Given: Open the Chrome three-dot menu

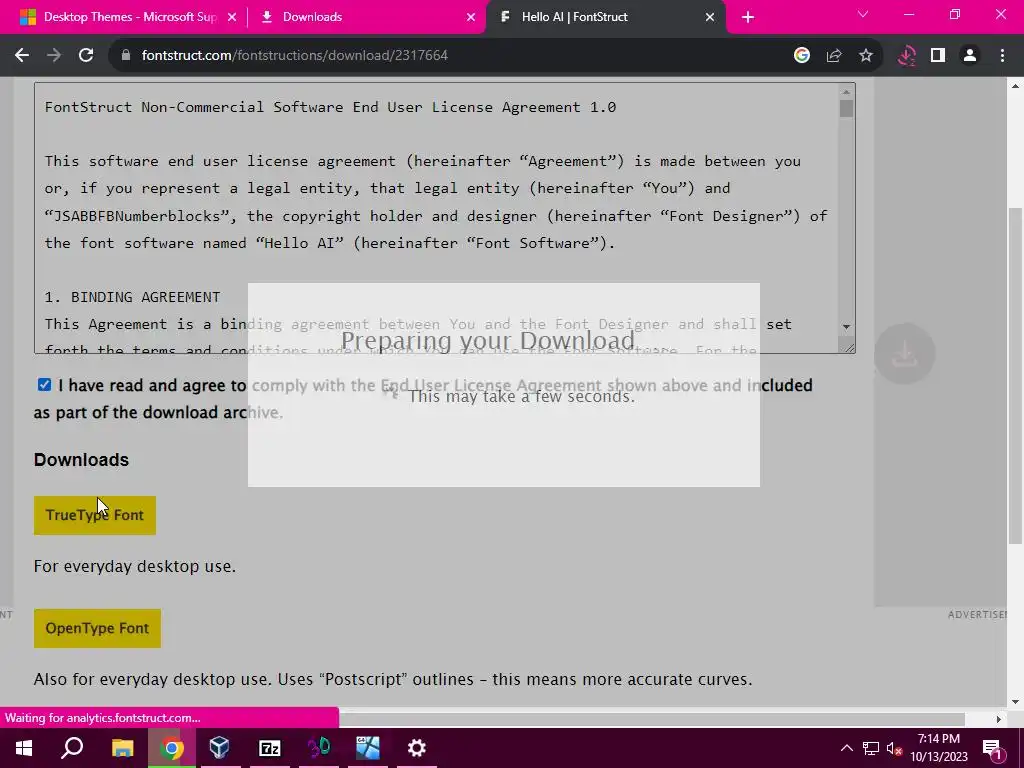Looking at the screenshot, I should pyautogui.click(x=1002, y=56).
